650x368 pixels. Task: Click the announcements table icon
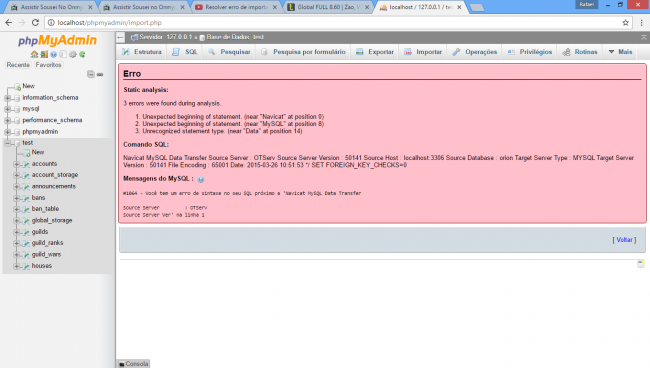[x=26, y=187]
